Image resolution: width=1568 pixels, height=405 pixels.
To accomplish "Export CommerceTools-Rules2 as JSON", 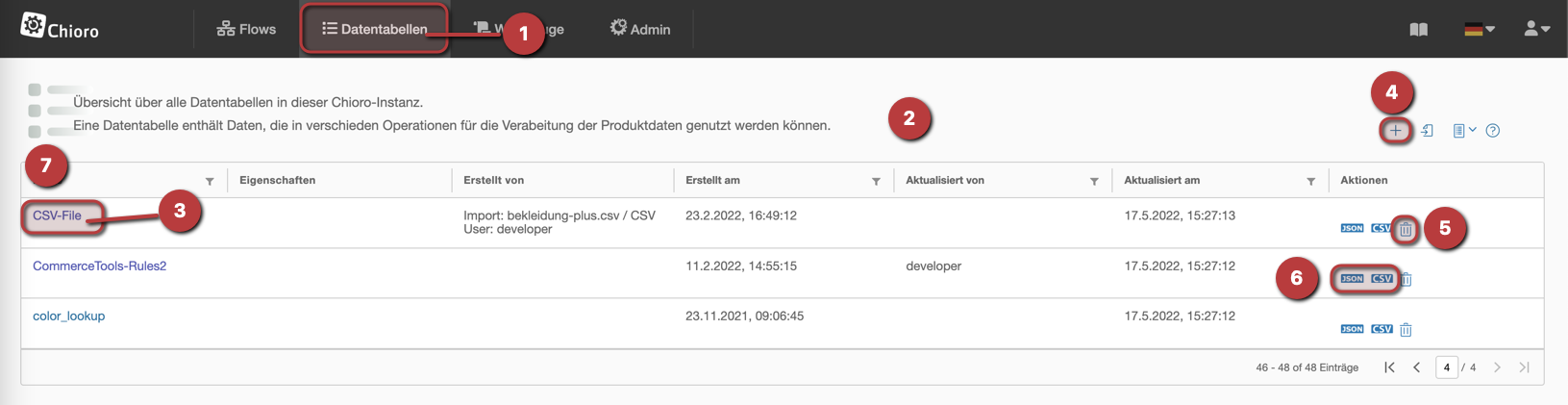I will [1352, 279].
